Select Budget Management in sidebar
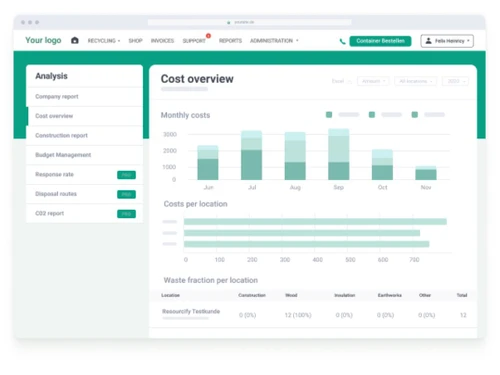 pyautogui.click(x=84, y=155)
